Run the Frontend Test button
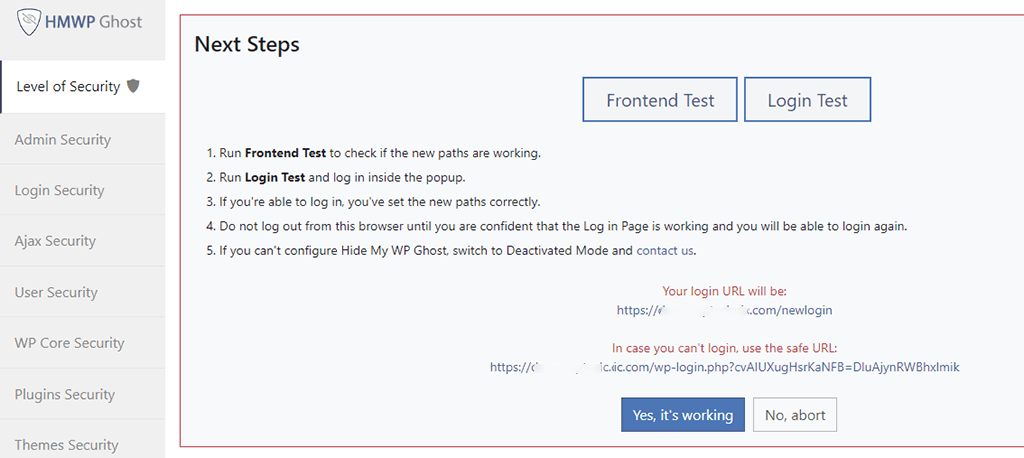This screenshot has height=458, width=1024. point(660,100)
